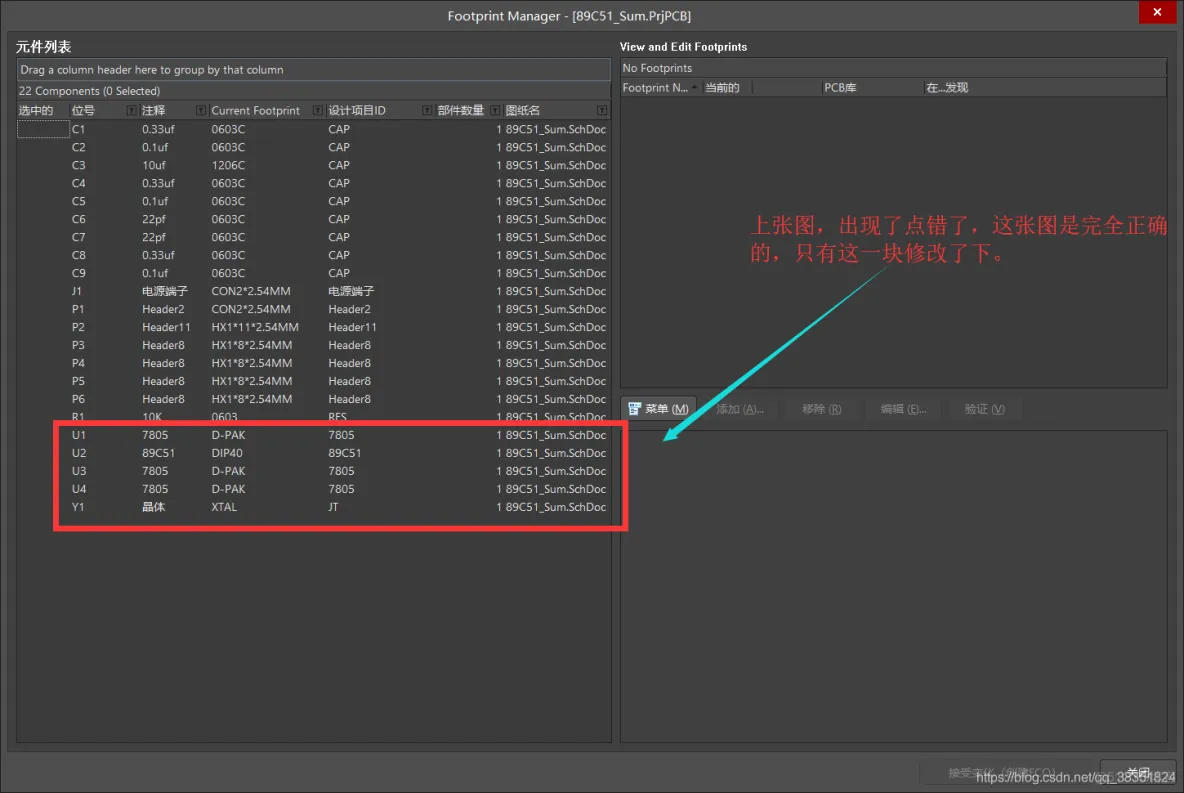Image resolution: width=1184 pixels, height=793 pixels.
Task: Click the 在...发现 column header
Action: (x=947, y=88)
